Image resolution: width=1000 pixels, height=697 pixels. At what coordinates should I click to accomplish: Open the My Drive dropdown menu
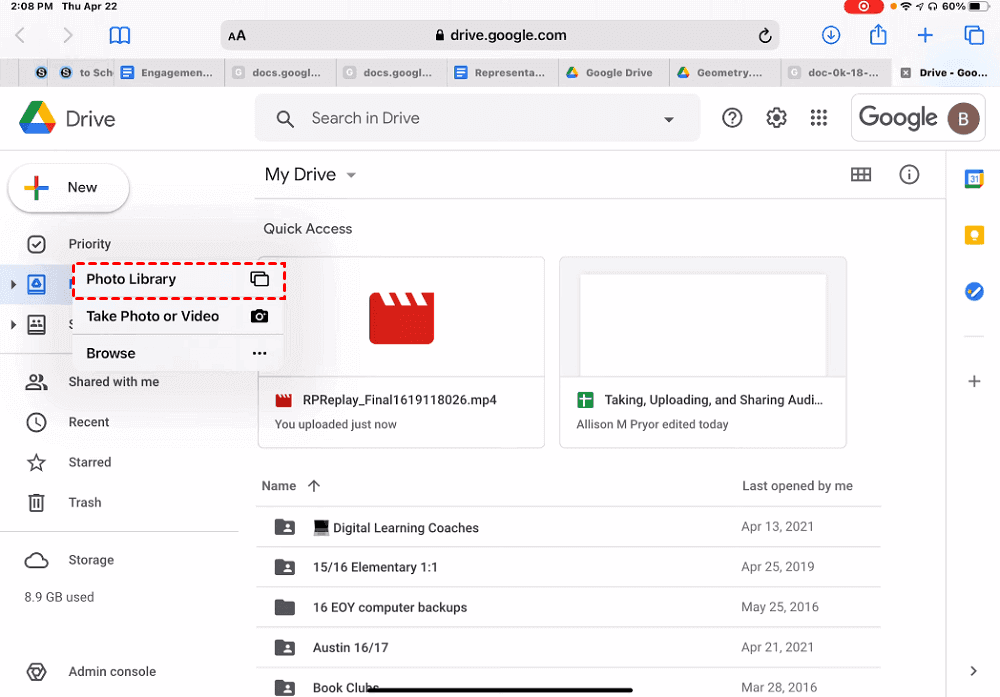click(x=351, y=176)
